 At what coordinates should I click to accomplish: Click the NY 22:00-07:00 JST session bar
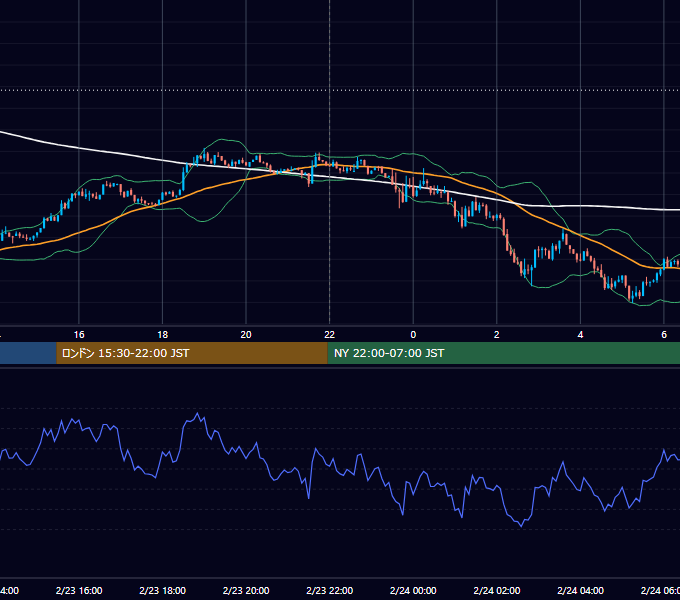(x=503, y=353)
